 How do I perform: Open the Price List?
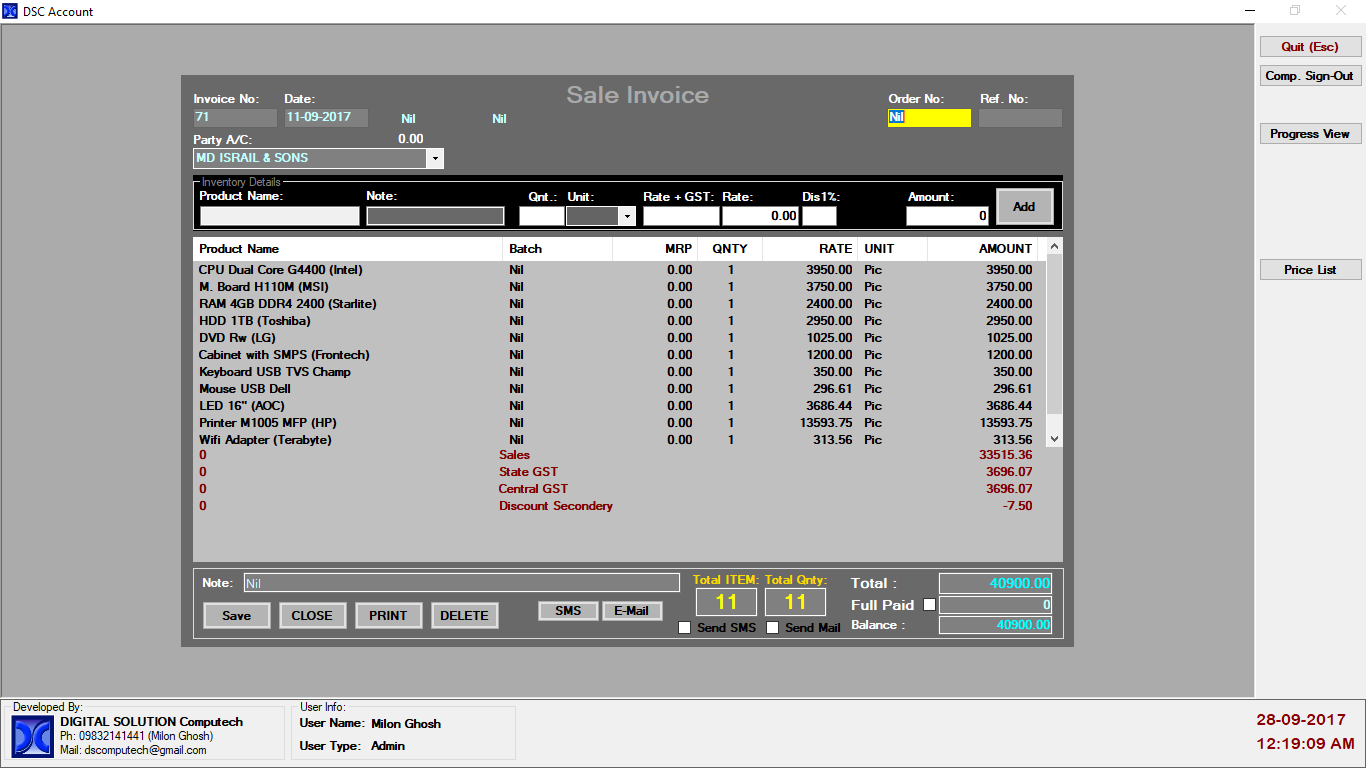[x=1310, y=270]
